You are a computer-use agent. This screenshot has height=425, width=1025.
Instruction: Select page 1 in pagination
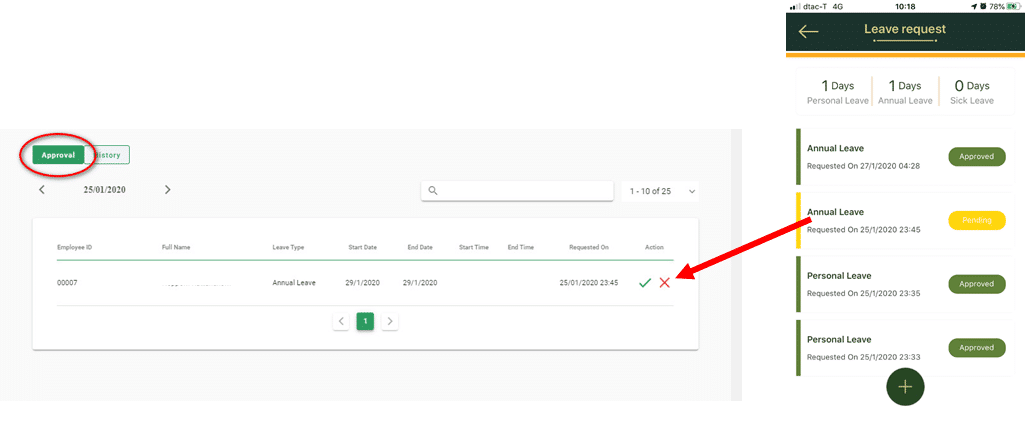click(x=365, y=321)
